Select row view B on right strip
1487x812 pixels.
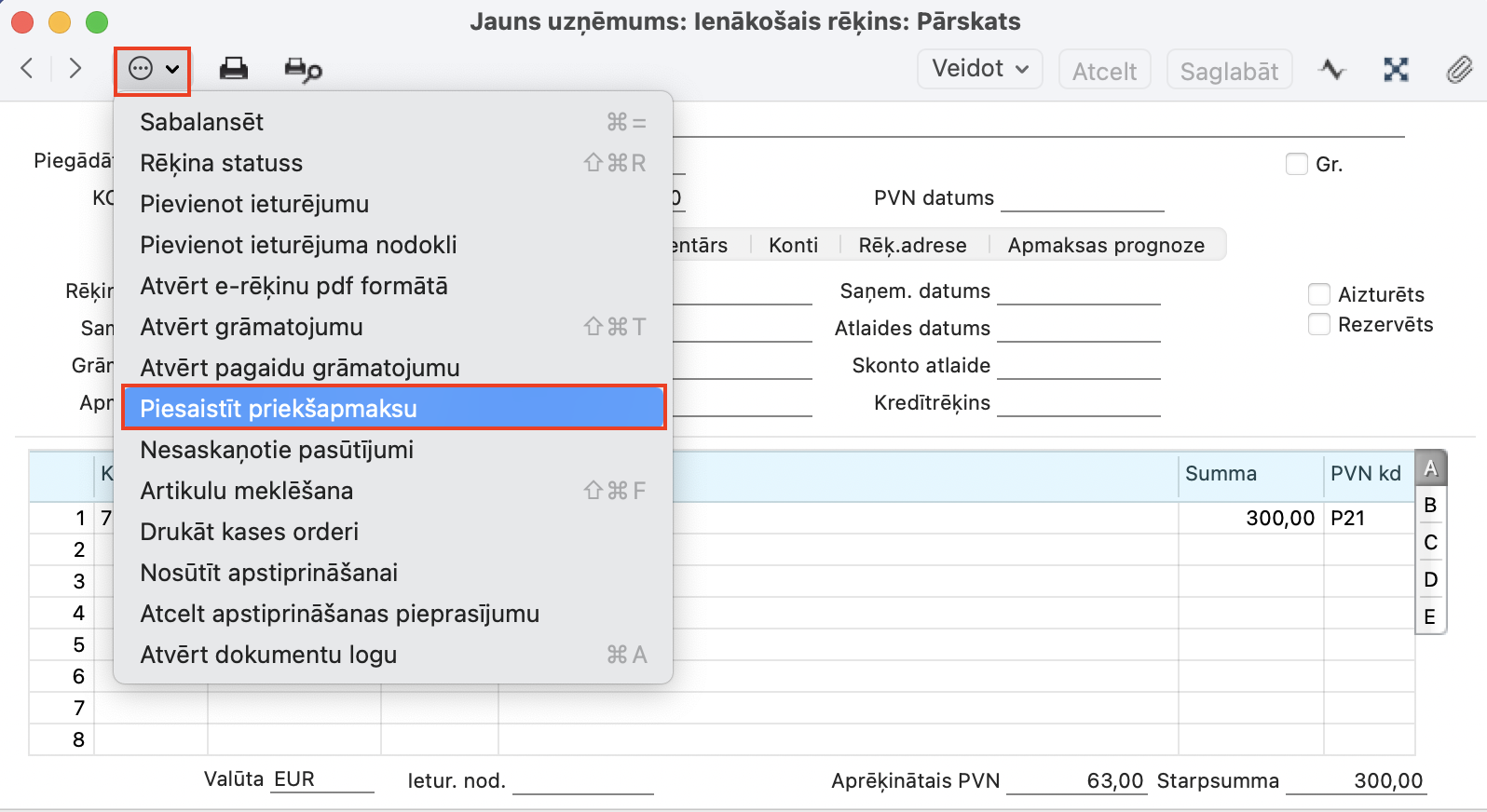click(1430, 506)
